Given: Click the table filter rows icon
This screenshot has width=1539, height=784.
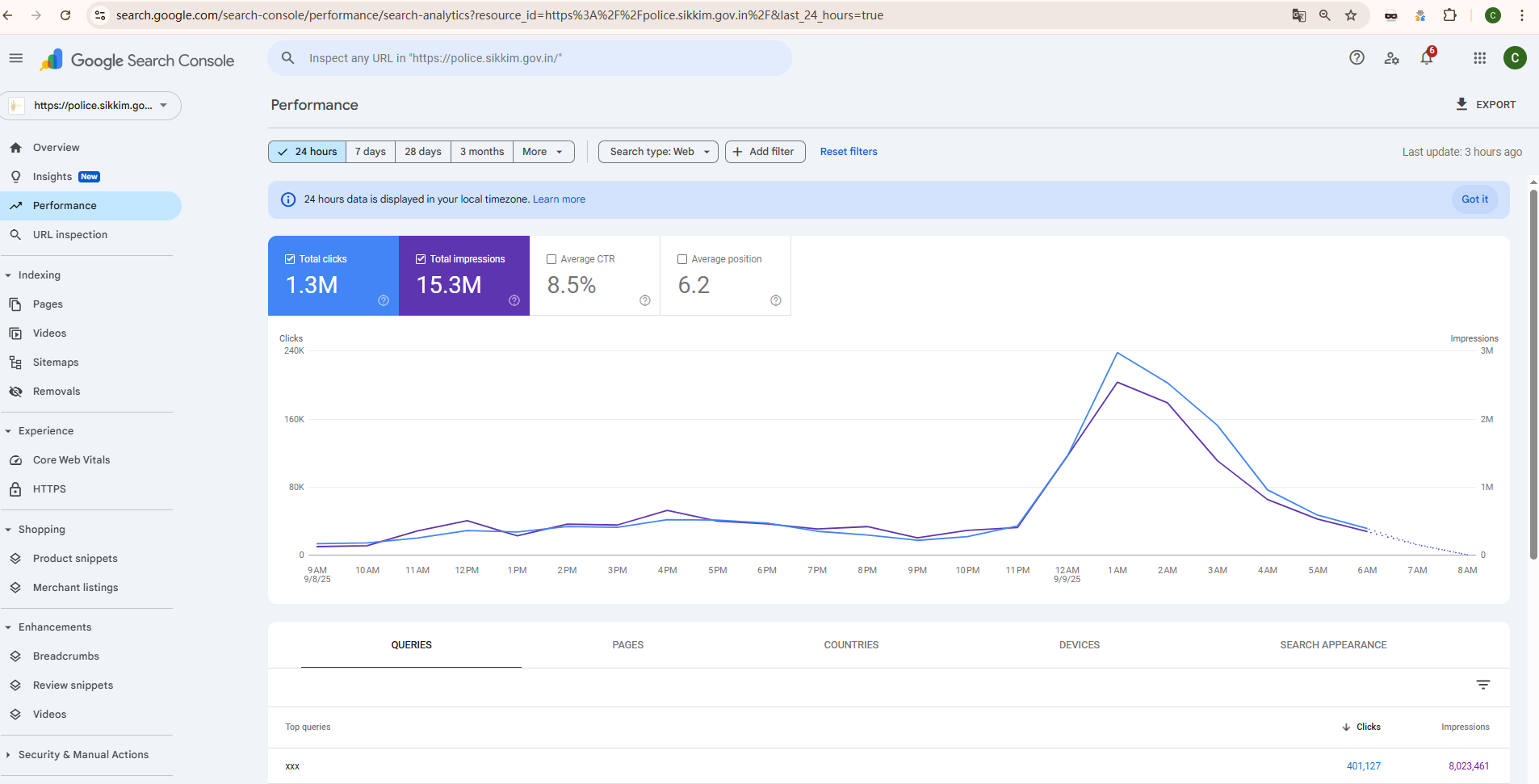Looking at the screenshot, I should pyautogui.click(x=1482, y=685).
